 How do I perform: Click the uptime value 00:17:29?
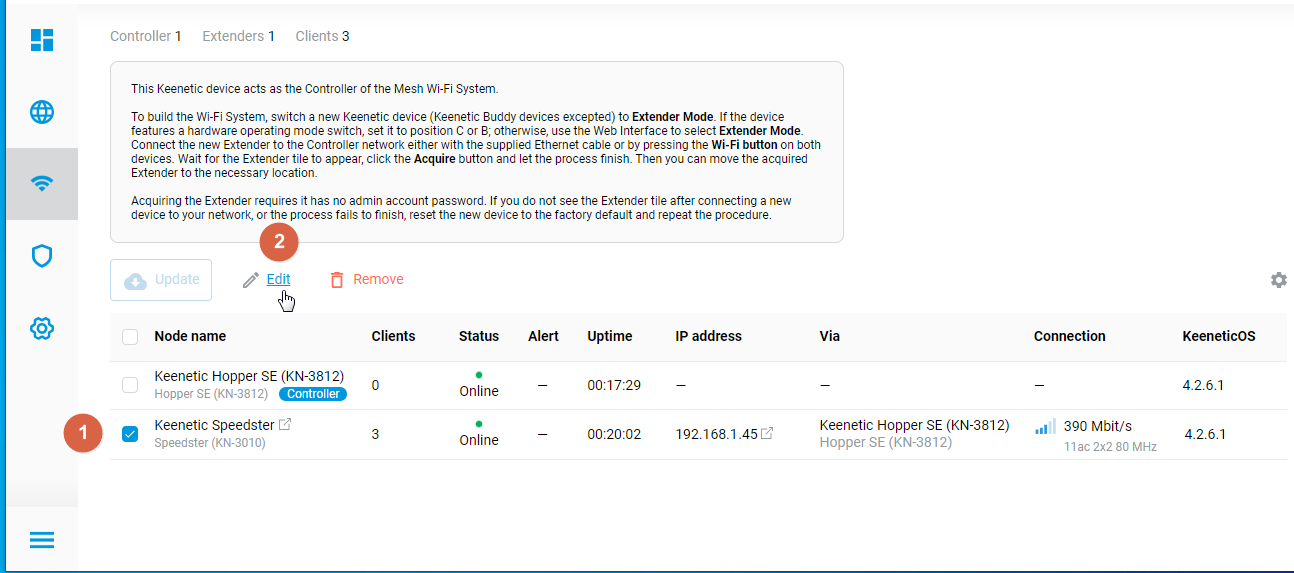tap(614, 385)
